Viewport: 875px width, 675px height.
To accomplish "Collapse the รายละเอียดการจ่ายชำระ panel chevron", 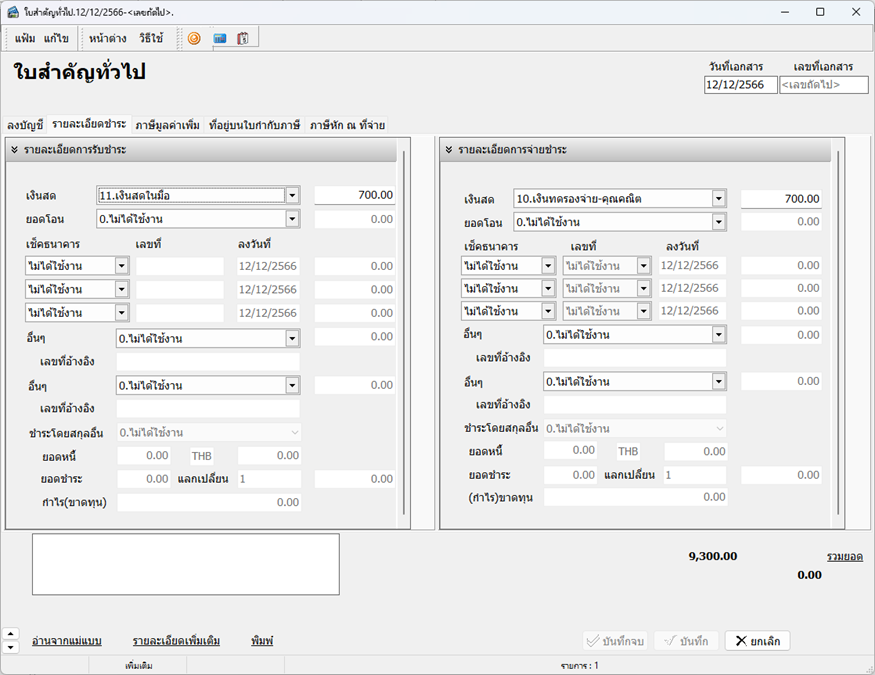I will [x=449, y=150].
